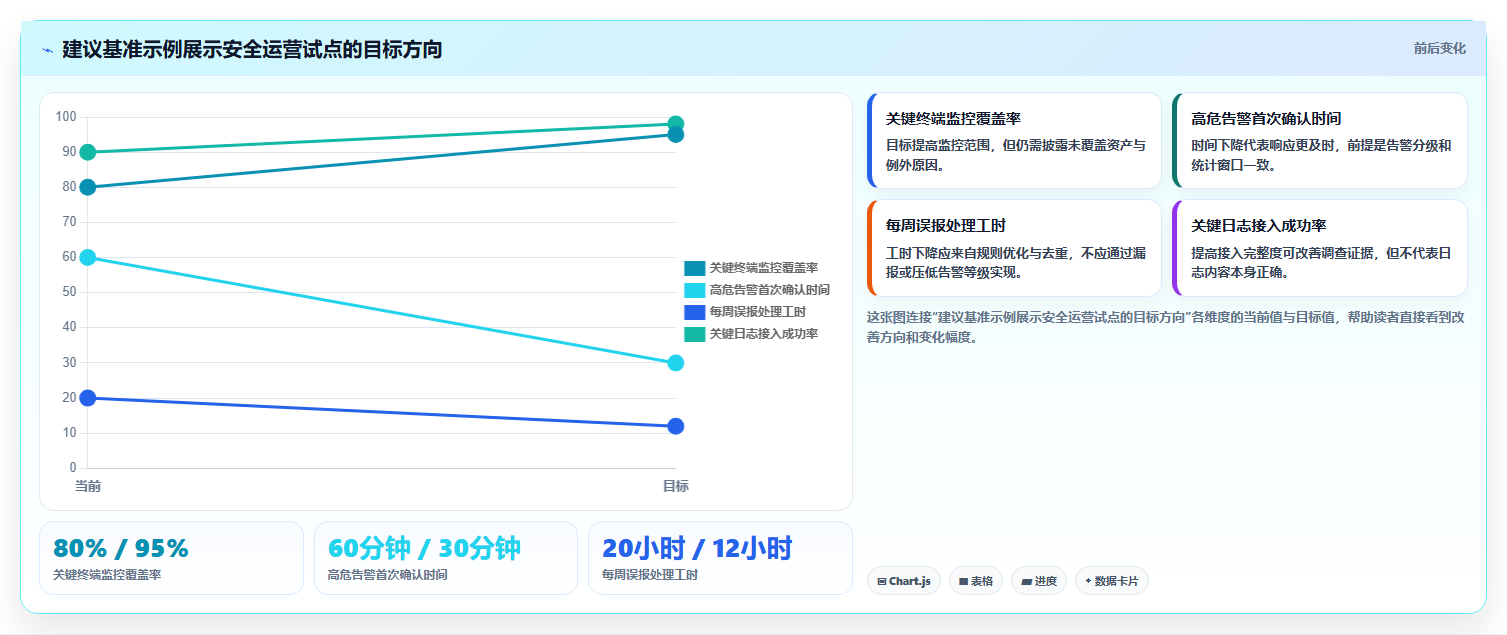The image size is (1507, 635).
Task: Click legend text 关键日志接入成功率
Action: [x=764, y=334]
